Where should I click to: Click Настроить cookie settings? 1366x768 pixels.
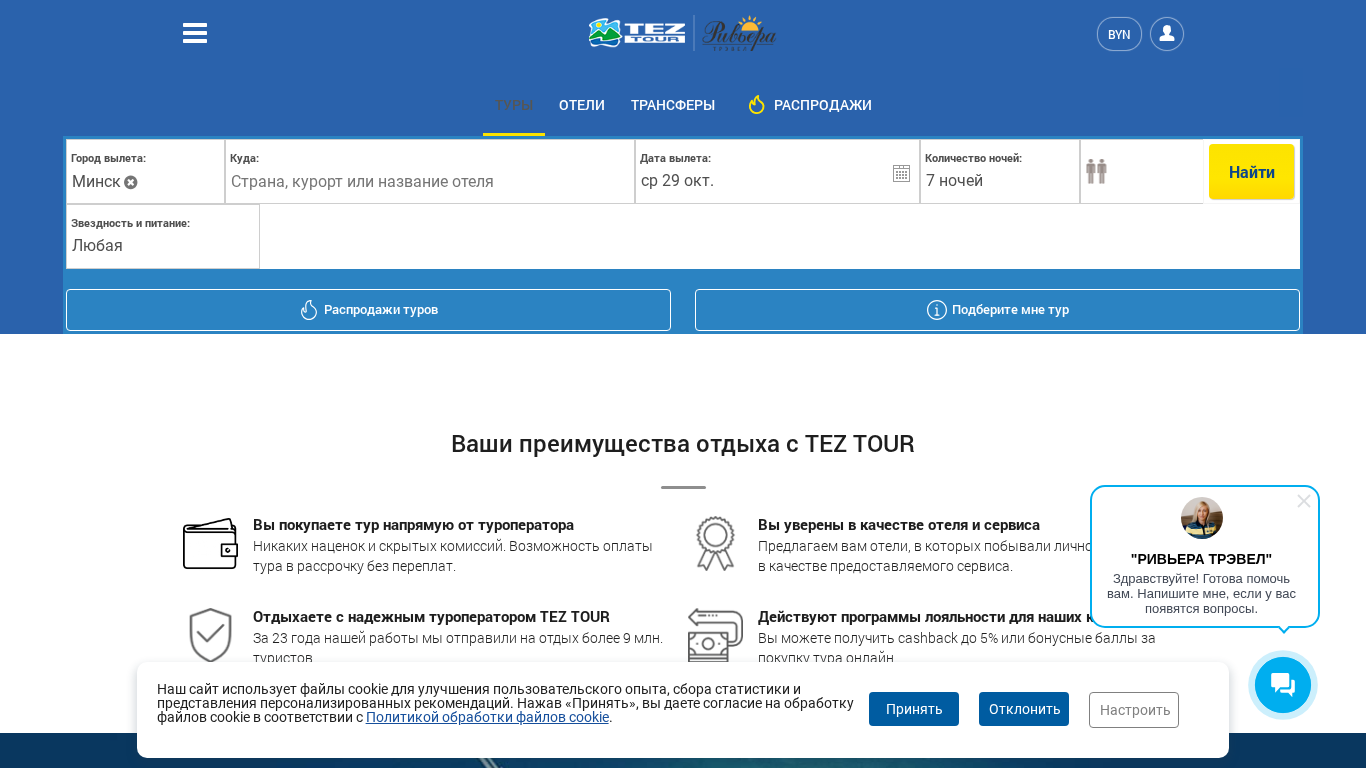coord(1134,710)
